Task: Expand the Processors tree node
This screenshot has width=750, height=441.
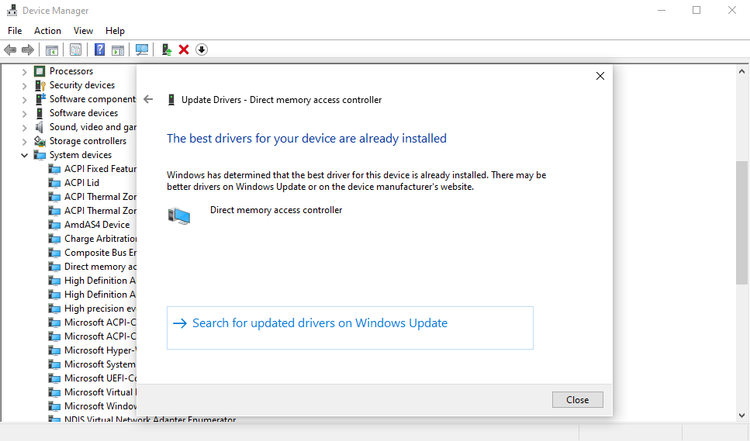Action: pos(24,72)
